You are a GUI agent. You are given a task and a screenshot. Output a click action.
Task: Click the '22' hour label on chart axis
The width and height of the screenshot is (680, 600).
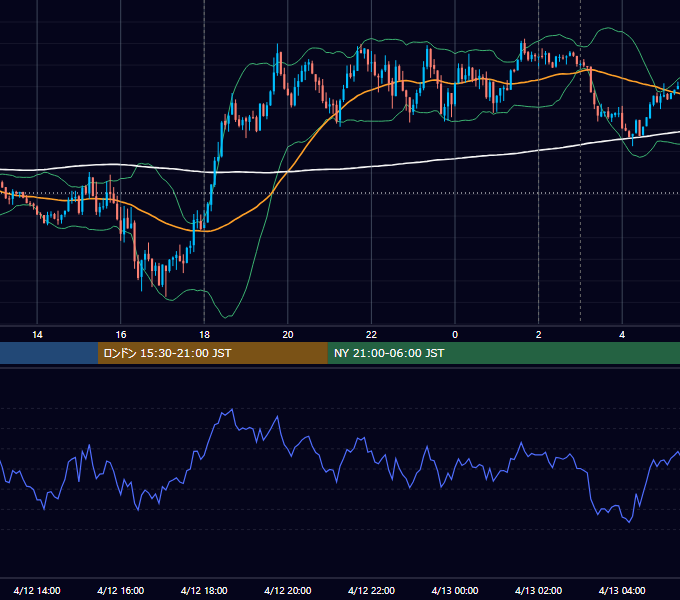tap(371, 335)
